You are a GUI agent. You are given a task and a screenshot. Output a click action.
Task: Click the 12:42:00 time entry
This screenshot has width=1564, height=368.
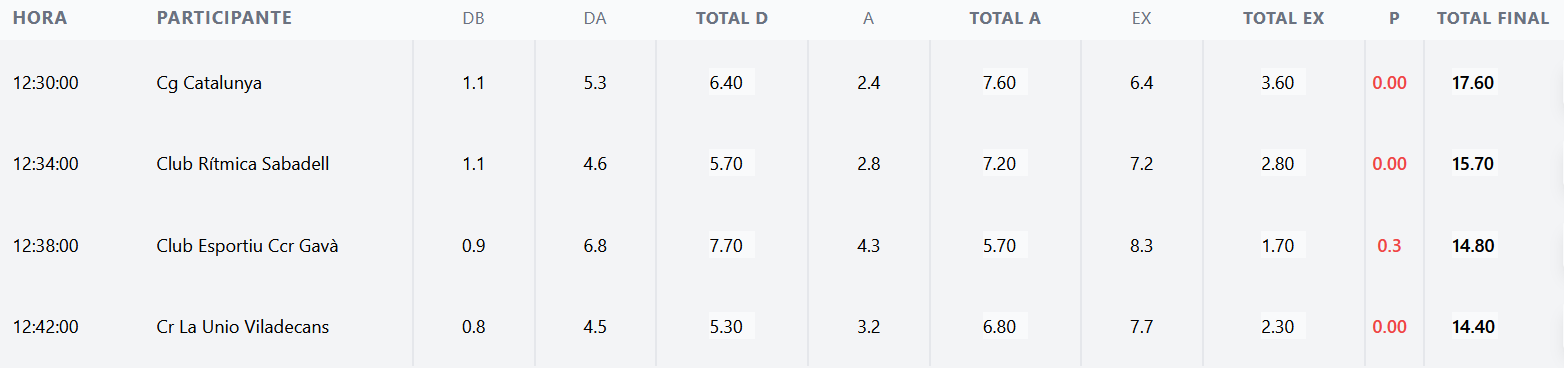click(x=45, y=327)
